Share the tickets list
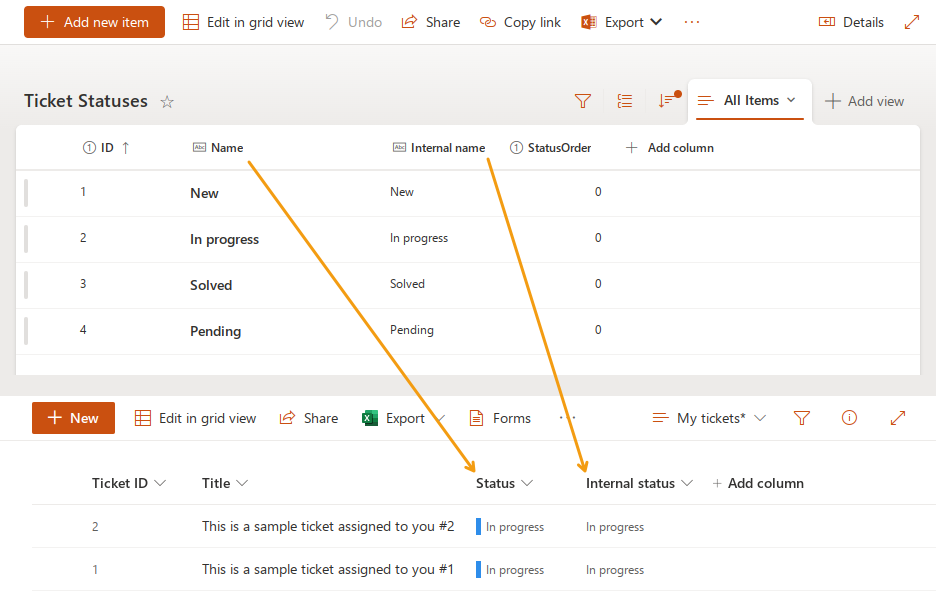 point(309,418)
